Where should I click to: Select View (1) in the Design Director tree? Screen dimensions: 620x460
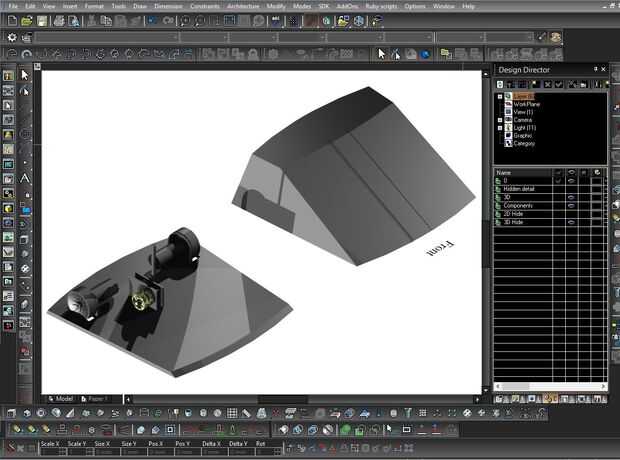523,112
